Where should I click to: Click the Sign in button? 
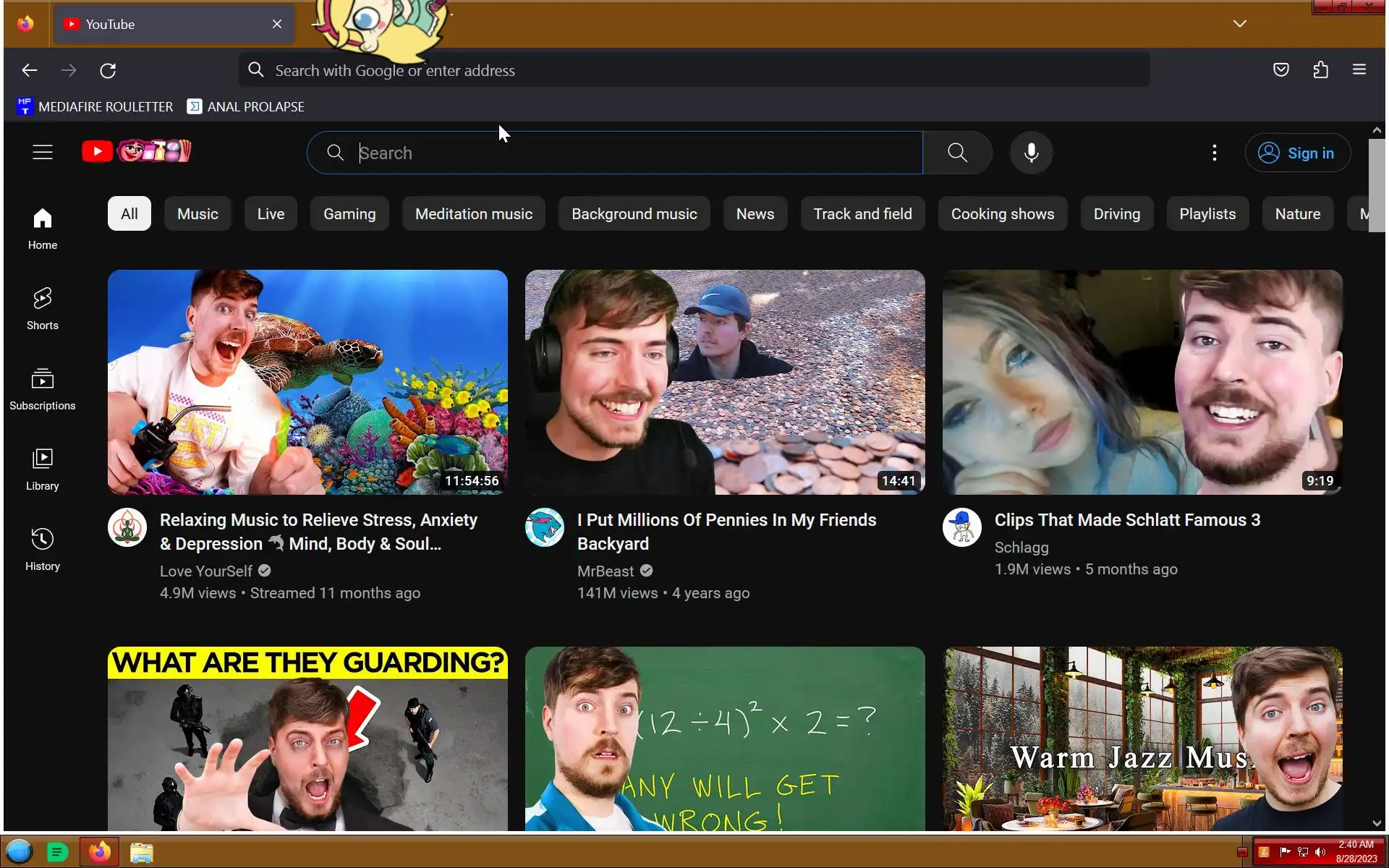[1297, 153]
